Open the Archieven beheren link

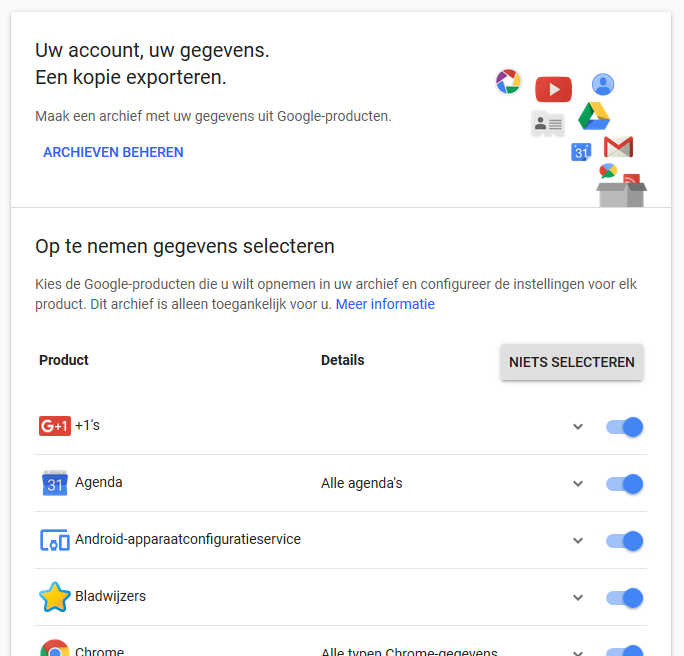coord(113,153)
